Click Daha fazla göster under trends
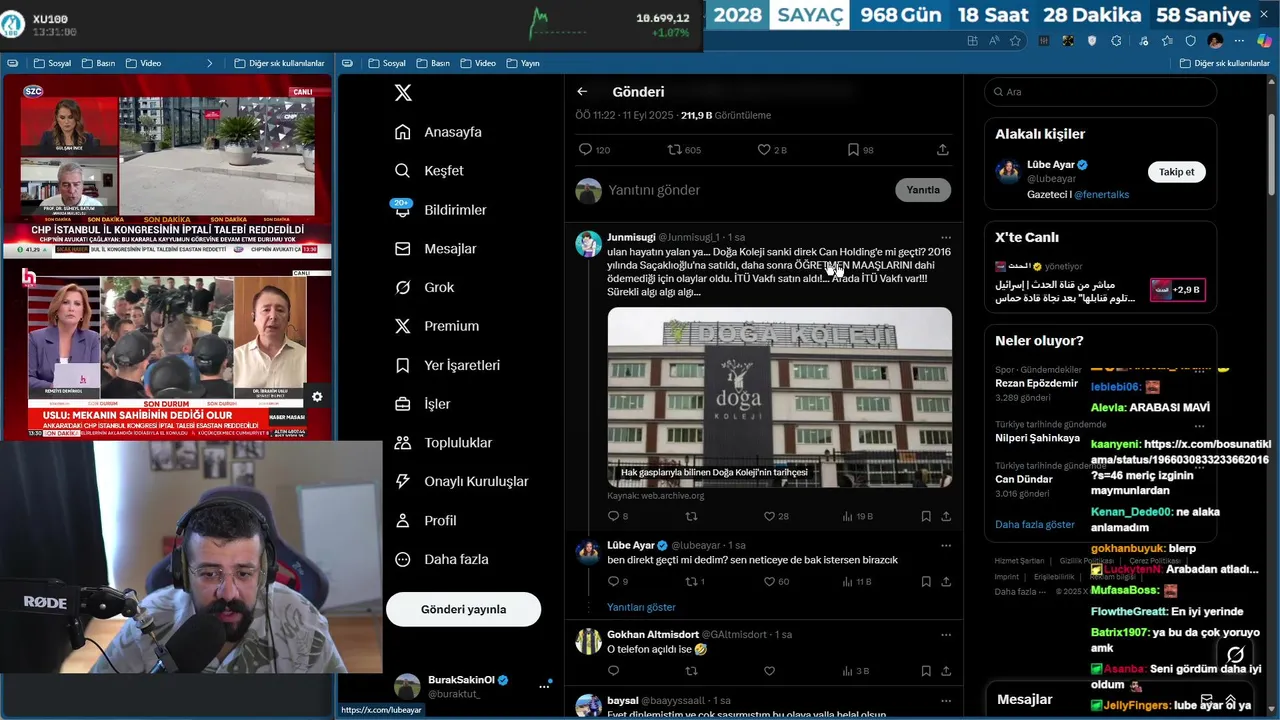The height and width of the screenshot is (720, 1280). coord(1035,524)
